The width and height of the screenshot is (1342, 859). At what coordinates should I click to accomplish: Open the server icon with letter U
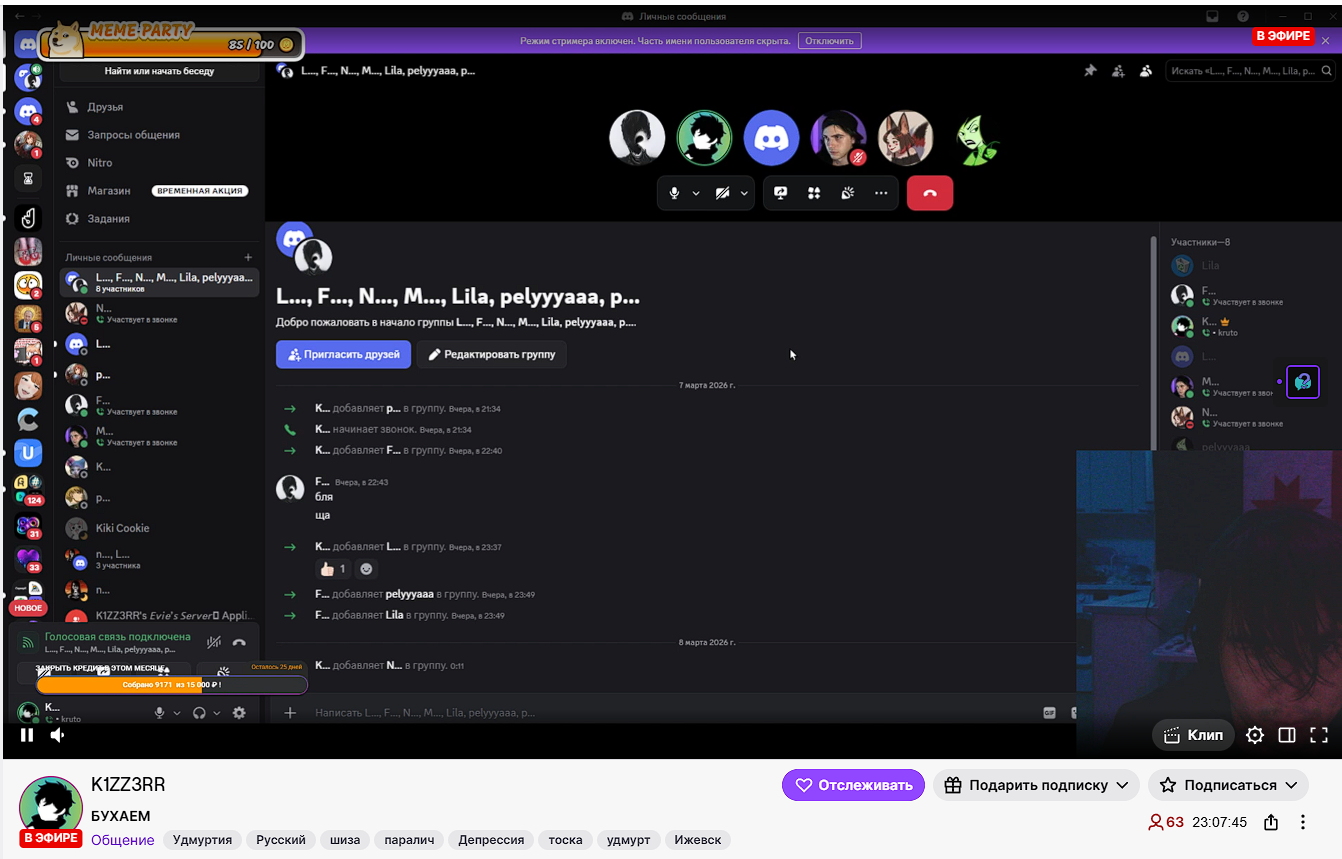(28, 453)
